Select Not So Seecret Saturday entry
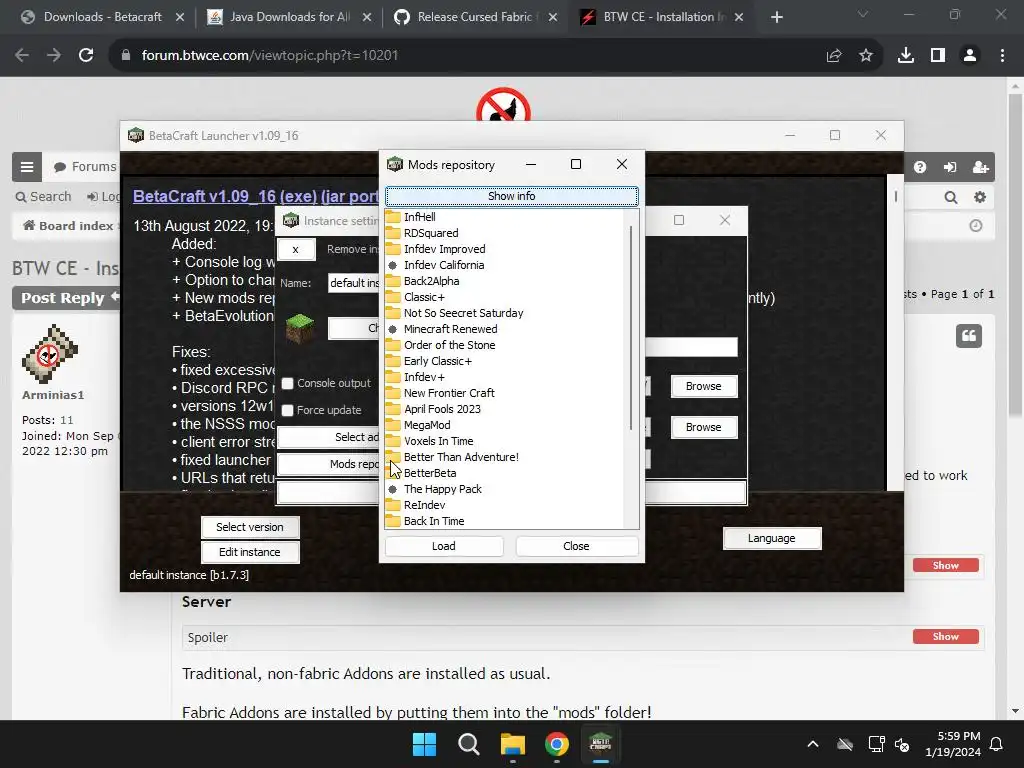 click(463, 313)
